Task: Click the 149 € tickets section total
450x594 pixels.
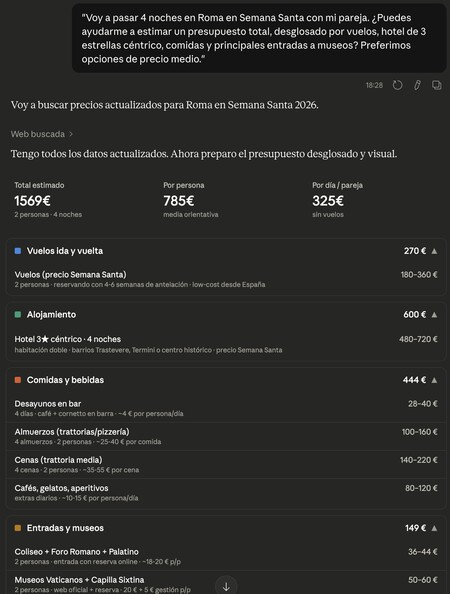Action: [415, 528]
